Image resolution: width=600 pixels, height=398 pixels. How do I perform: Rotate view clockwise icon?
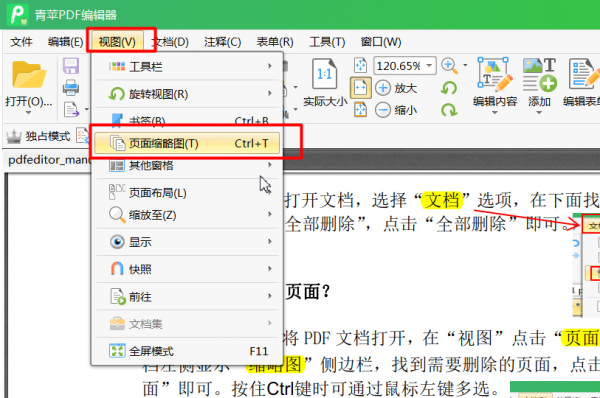point(449,110)
